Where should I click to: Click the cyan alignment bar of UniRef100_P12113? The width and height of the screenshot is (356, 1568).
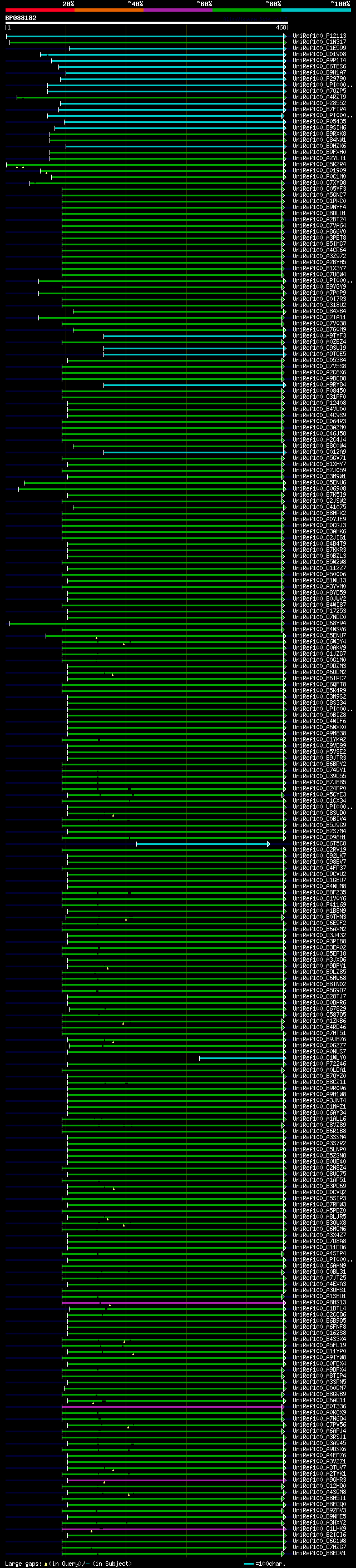click(x=146, y=36)
